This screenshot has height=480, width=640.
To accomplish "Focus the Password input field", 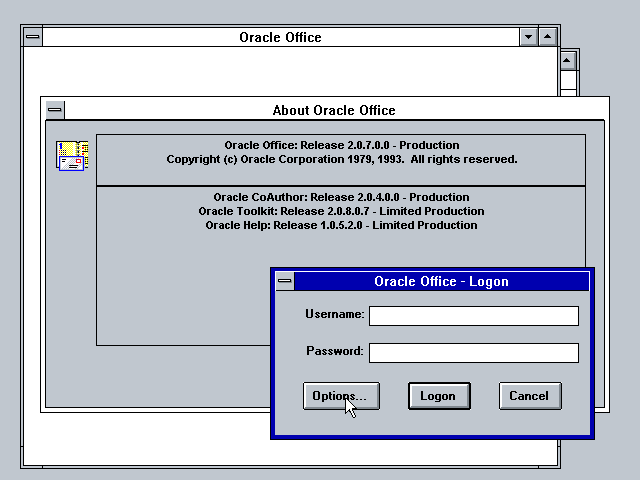I will tap(474, 353).
